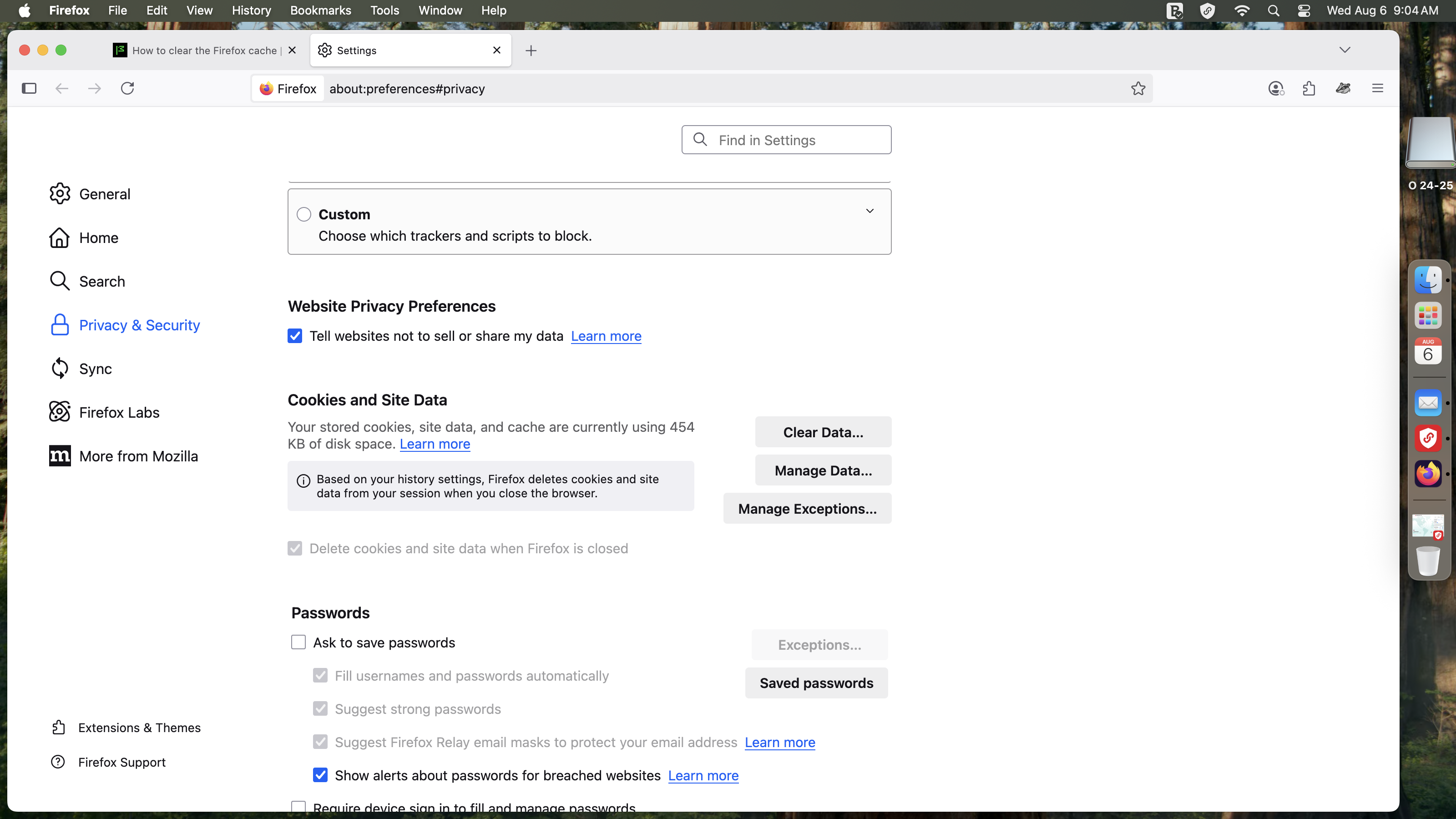
Task: Open the History menu
Action: pos(251,10)
